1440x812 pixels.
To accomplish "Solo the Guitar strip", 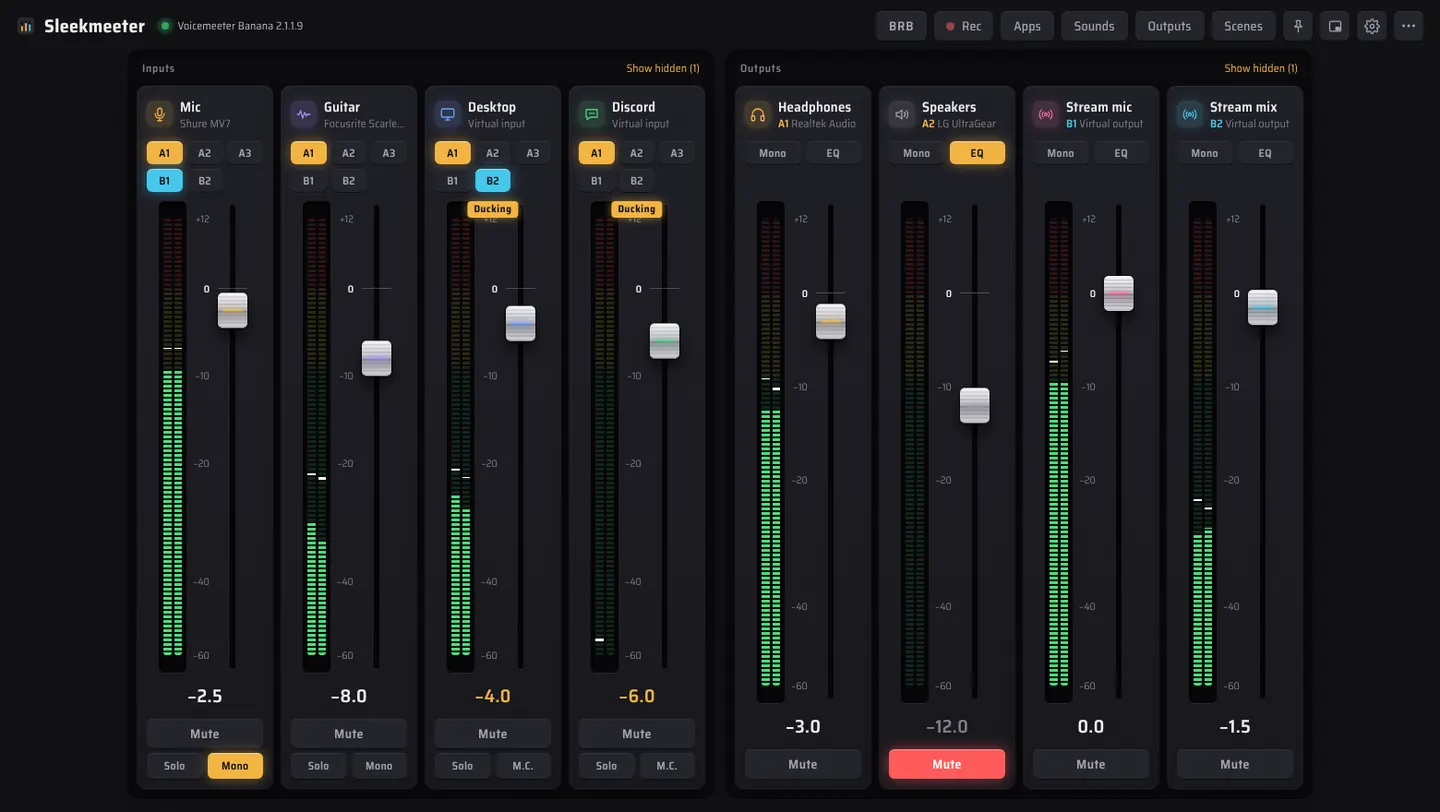I will tap(318, 766).
